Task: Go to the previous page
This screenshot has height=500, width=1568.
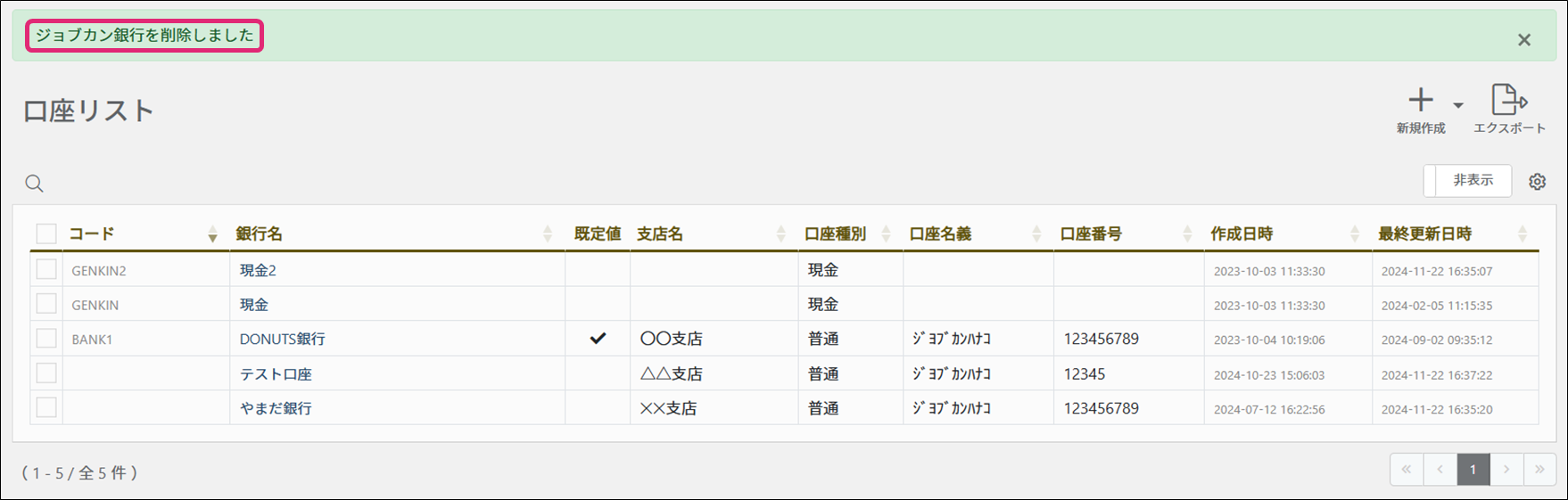Action: point(1440,470)
